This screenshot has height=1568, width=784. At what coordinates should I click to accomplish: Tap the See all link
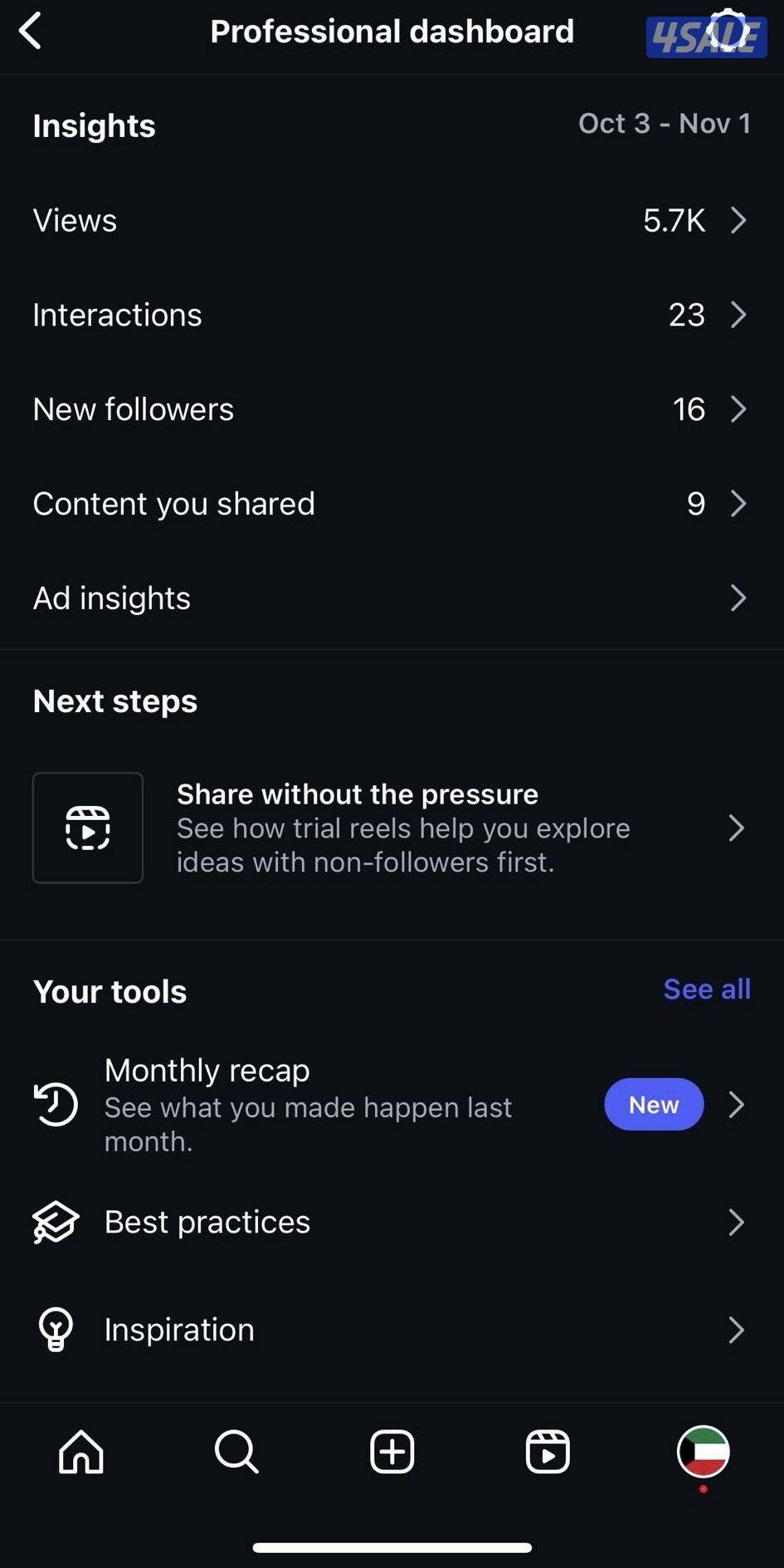[707, 989]
